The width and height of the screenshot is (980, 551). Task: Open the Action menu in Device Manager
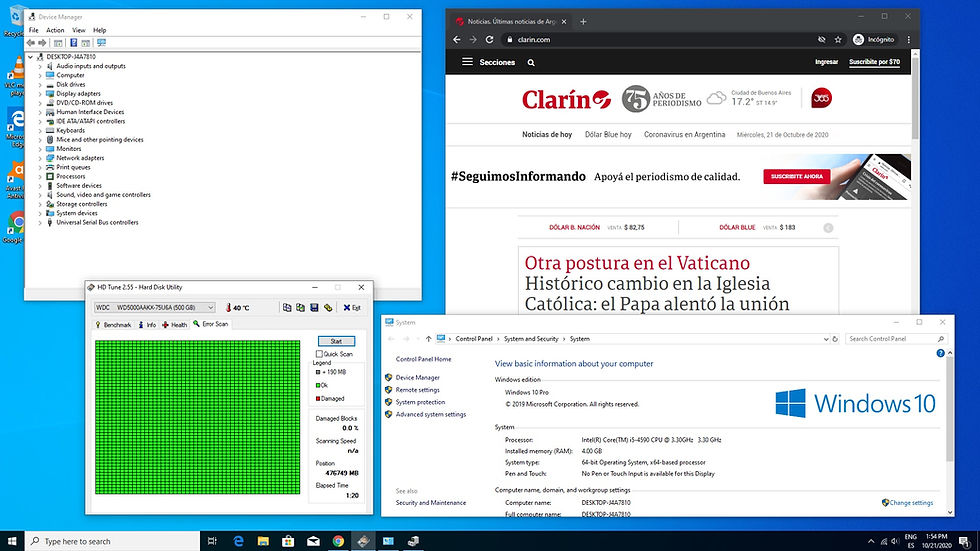[55, 30]
